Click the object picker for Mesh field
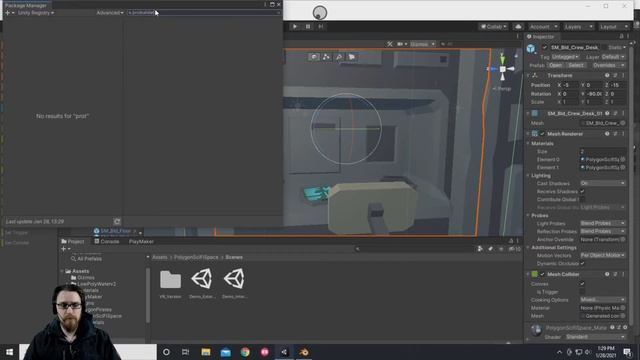Image resolution: width=640 pixels, height=360 pixels. pyautogui.click(x=623, y=123)
